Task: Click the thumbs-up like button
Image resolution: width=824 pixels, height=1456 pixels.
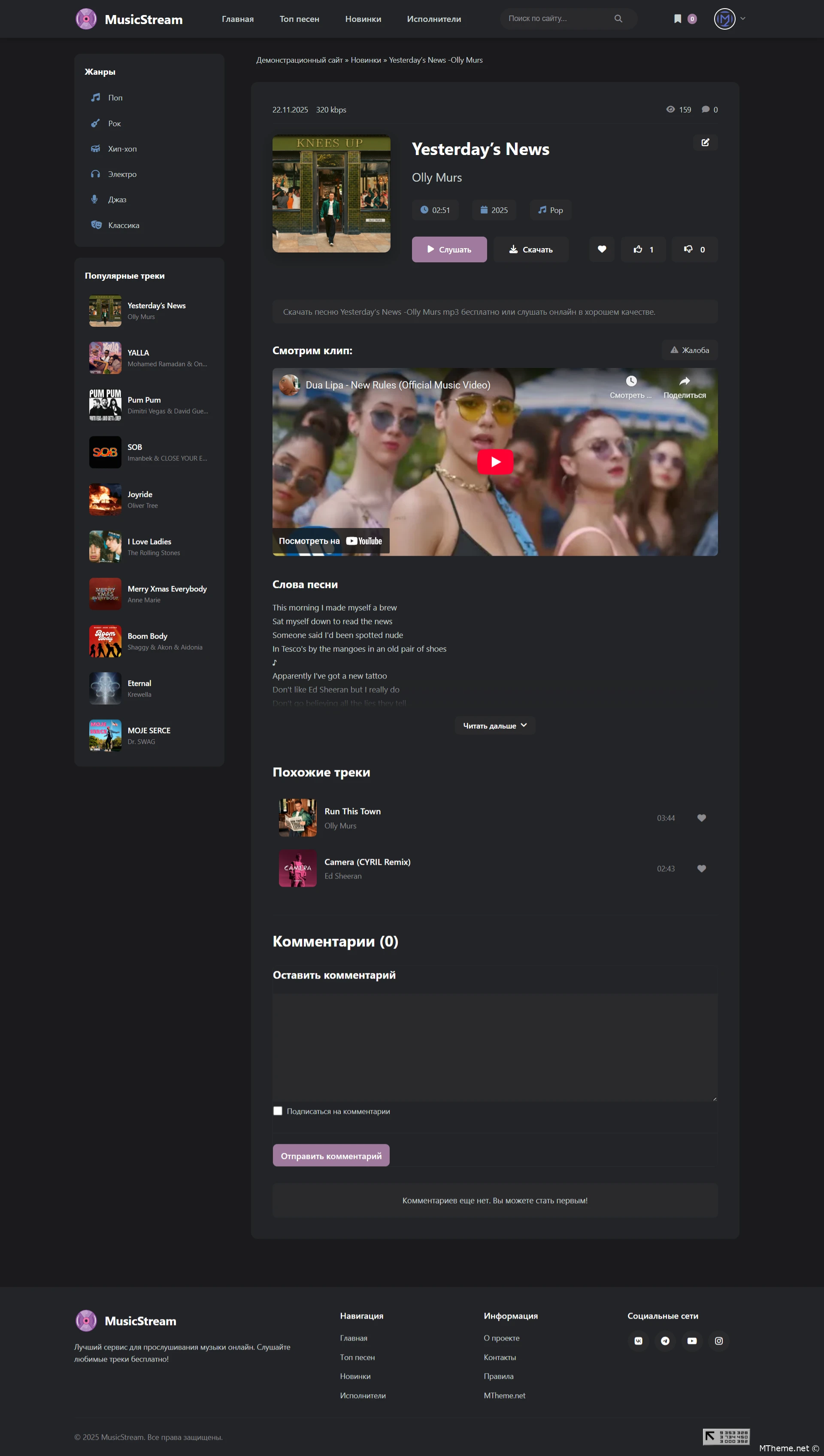Action: click(x=643, y=249)
